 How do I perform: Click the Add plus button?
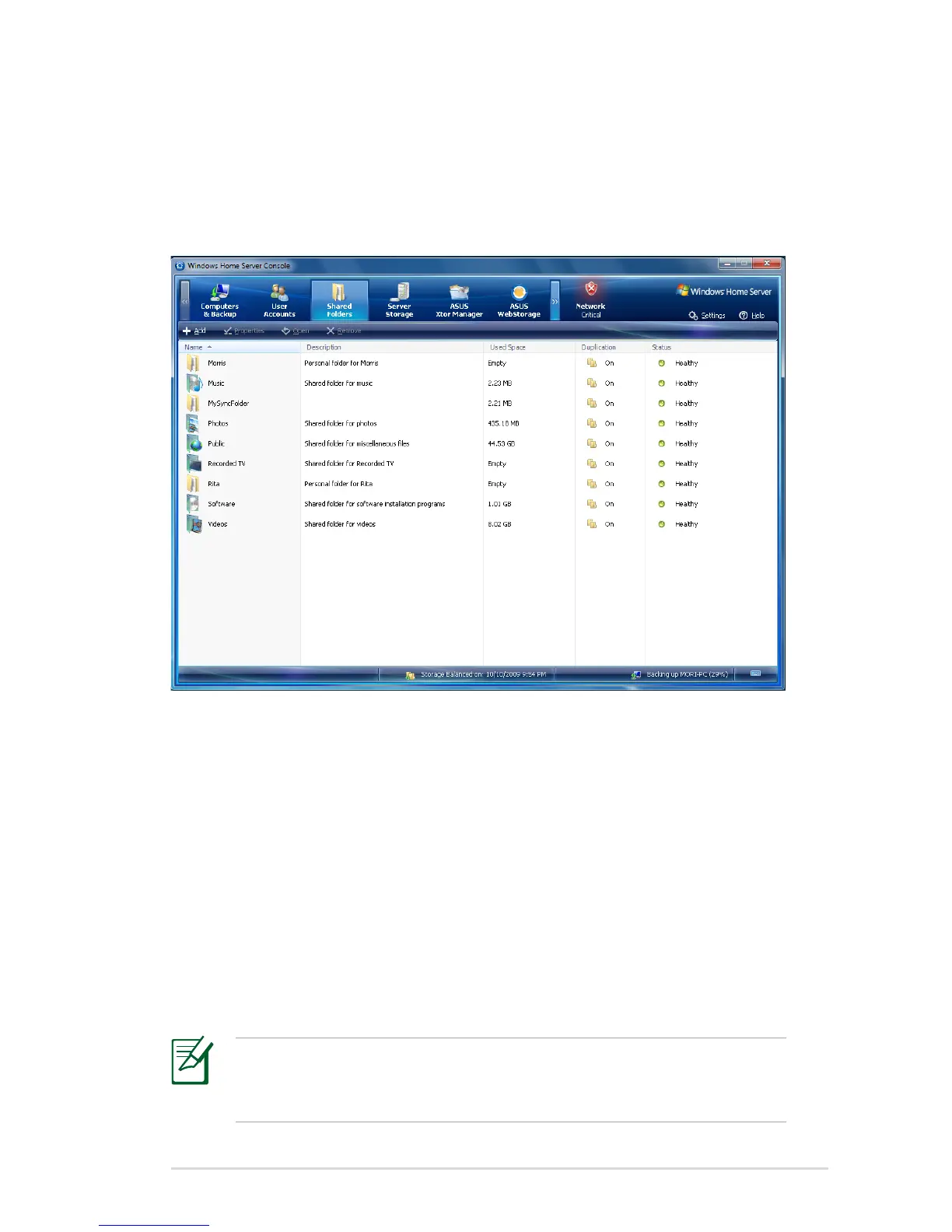[194, 331]
